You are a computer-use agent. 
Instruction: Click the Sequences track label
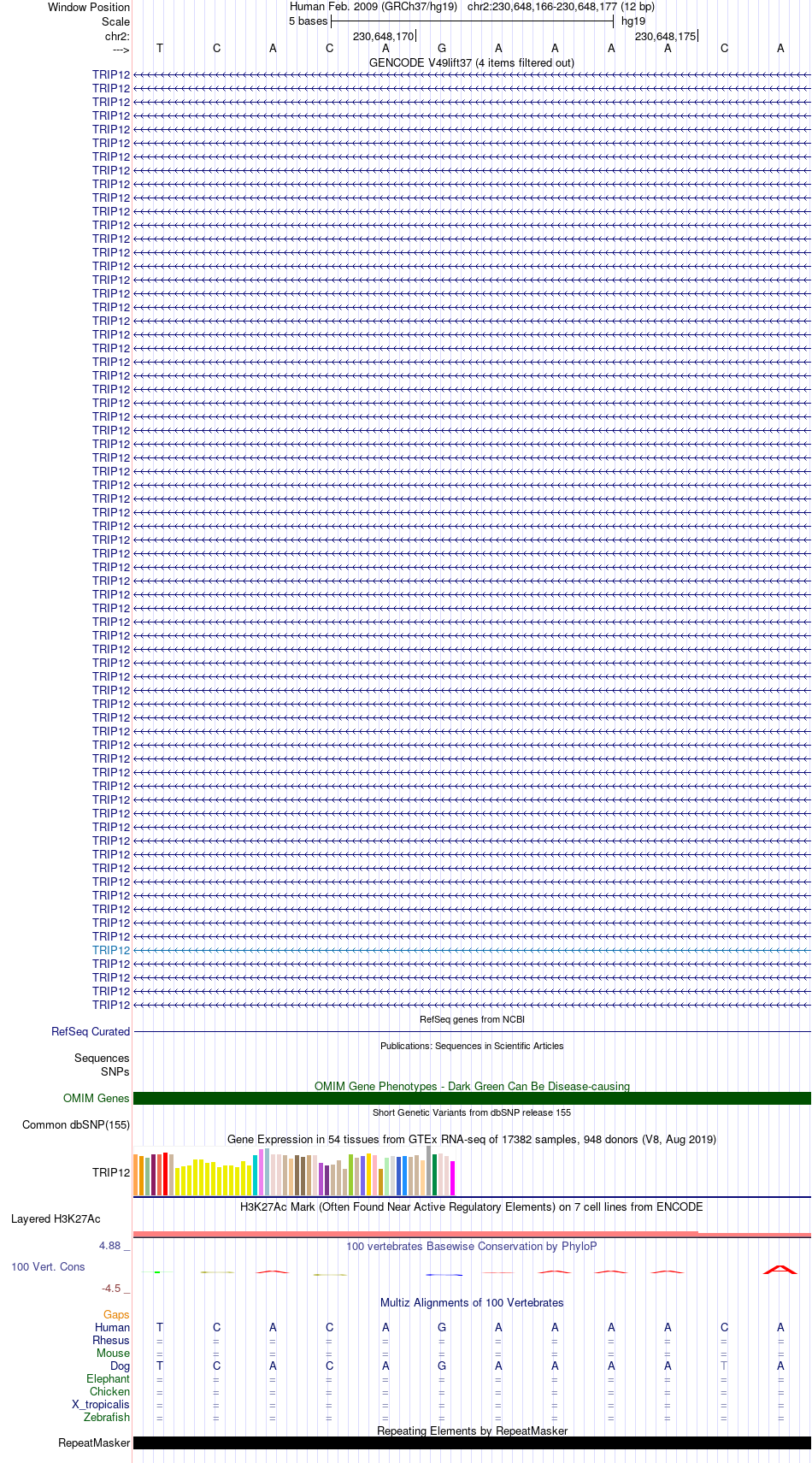point(102,1059)
